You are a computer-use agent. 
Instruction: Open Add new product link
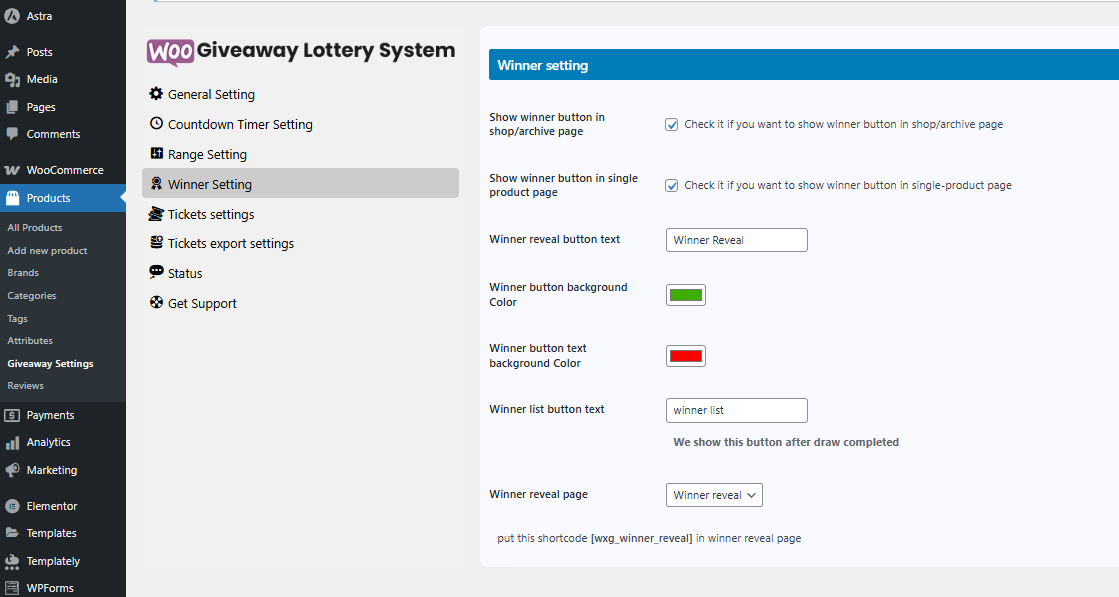pos(47,251)
